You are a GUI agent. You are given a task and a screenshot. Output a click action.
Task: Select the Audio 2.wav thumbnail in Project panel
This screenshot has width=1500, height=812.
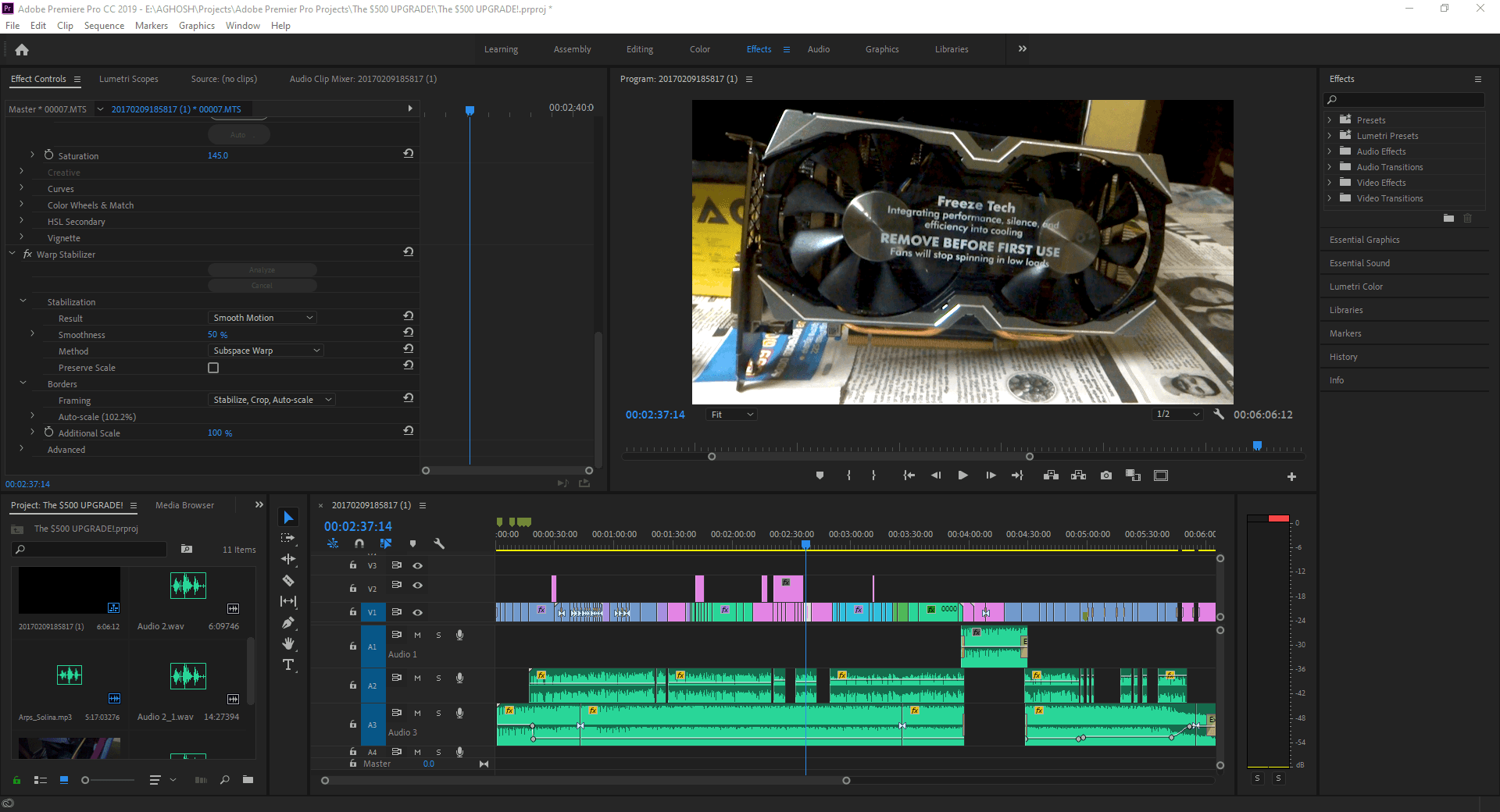pyautogui.click(x=187, y=586)
